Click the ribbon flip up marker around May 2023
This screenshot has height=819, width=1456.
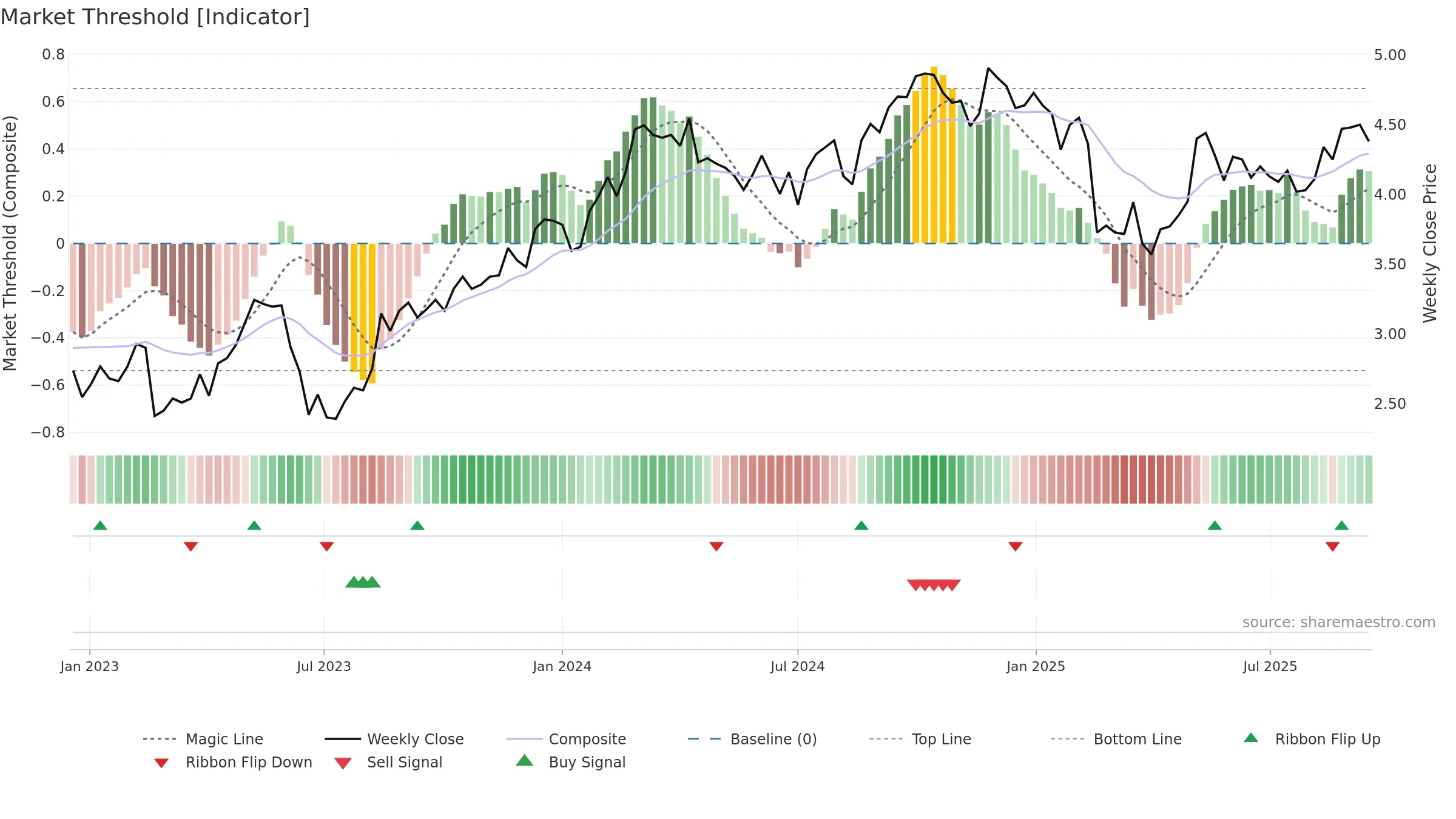pyautogui.click(x=254, y=525)
